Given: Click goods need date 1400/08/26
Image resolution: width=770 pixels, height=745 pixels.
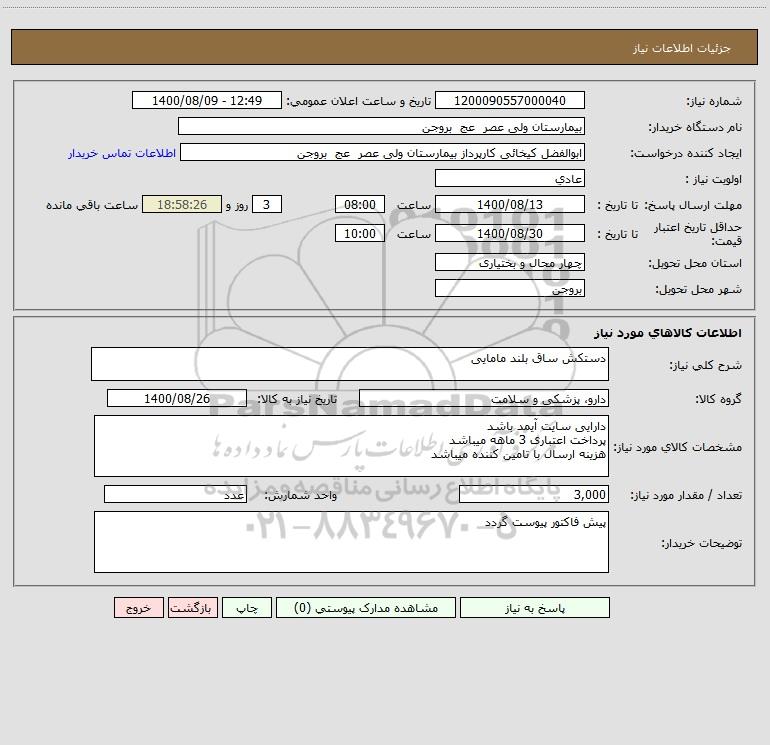Looking at the screenshot, I should pos(177,398).
